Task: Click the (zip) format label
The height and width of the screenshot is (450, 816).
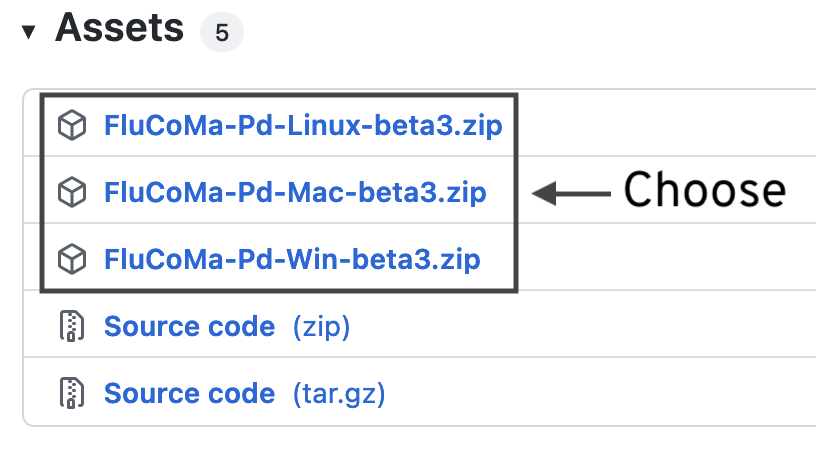Action: point(321,327)
